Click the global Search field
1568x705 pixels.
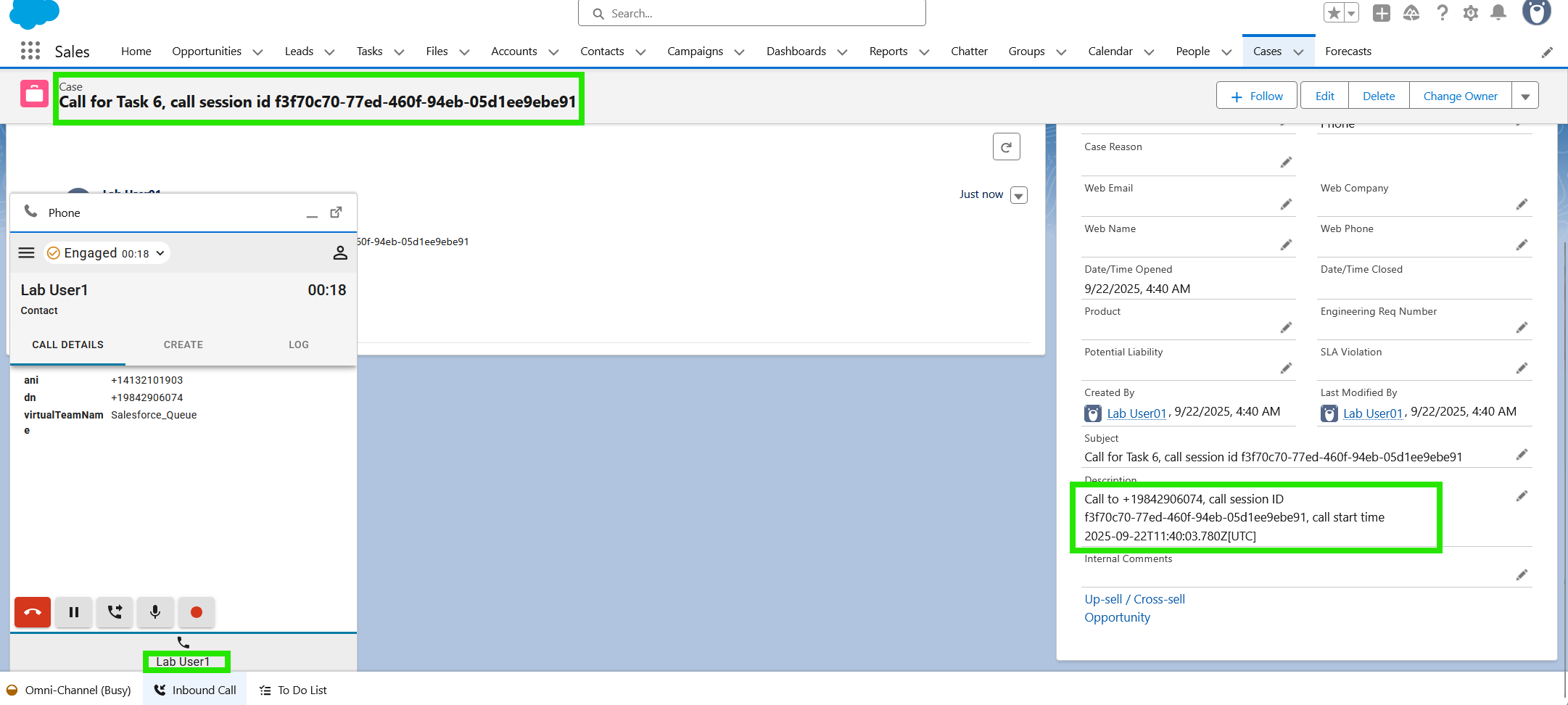pyautogui.click(x=752, y=13)
